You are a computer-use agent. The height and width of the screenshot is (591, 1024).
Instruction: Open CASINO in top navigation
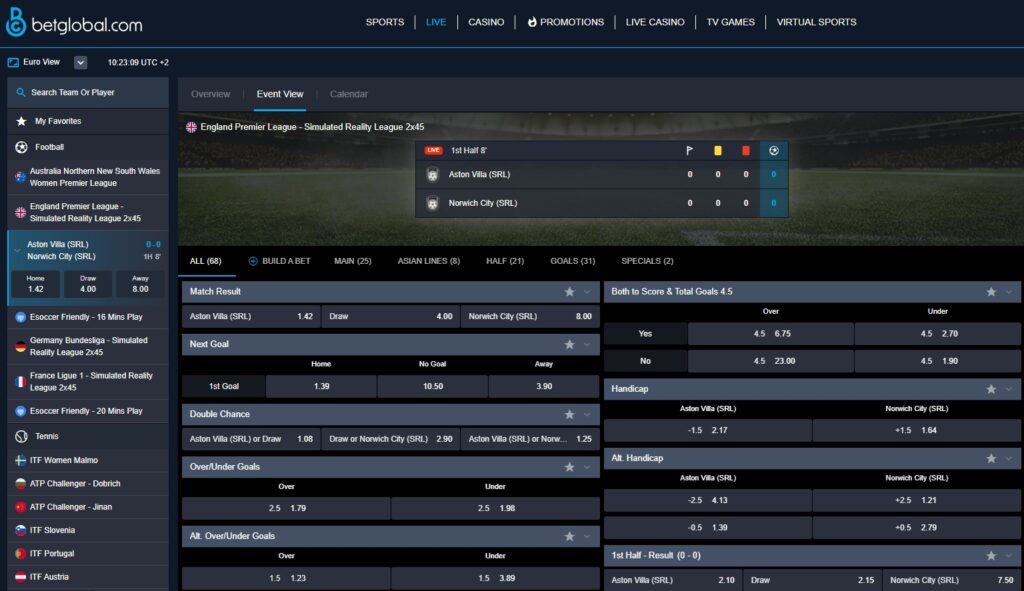pos(486,22)
